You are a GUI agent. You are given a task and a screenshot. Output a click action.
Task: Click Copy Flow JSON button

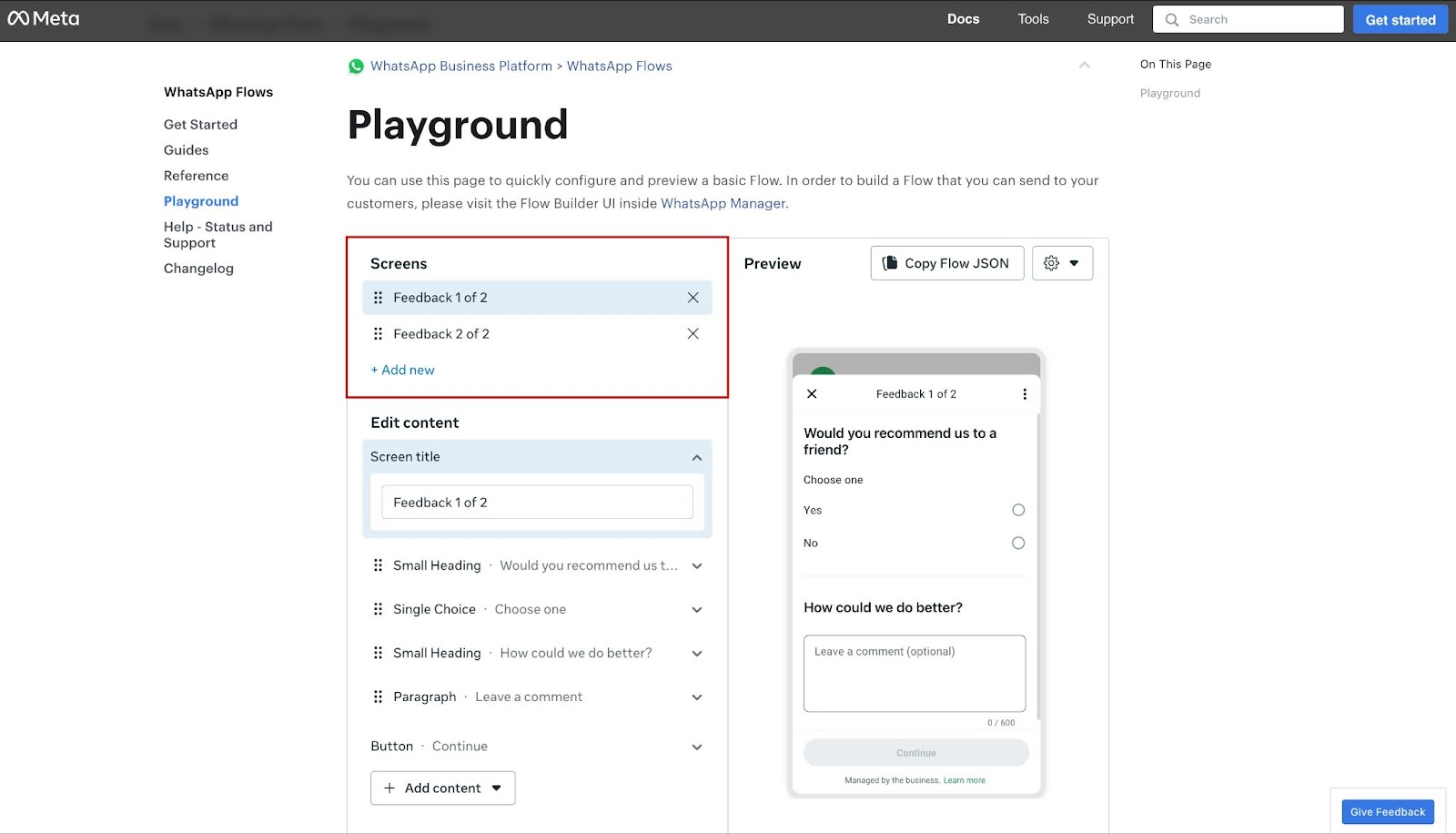click(x=947, y=263)
